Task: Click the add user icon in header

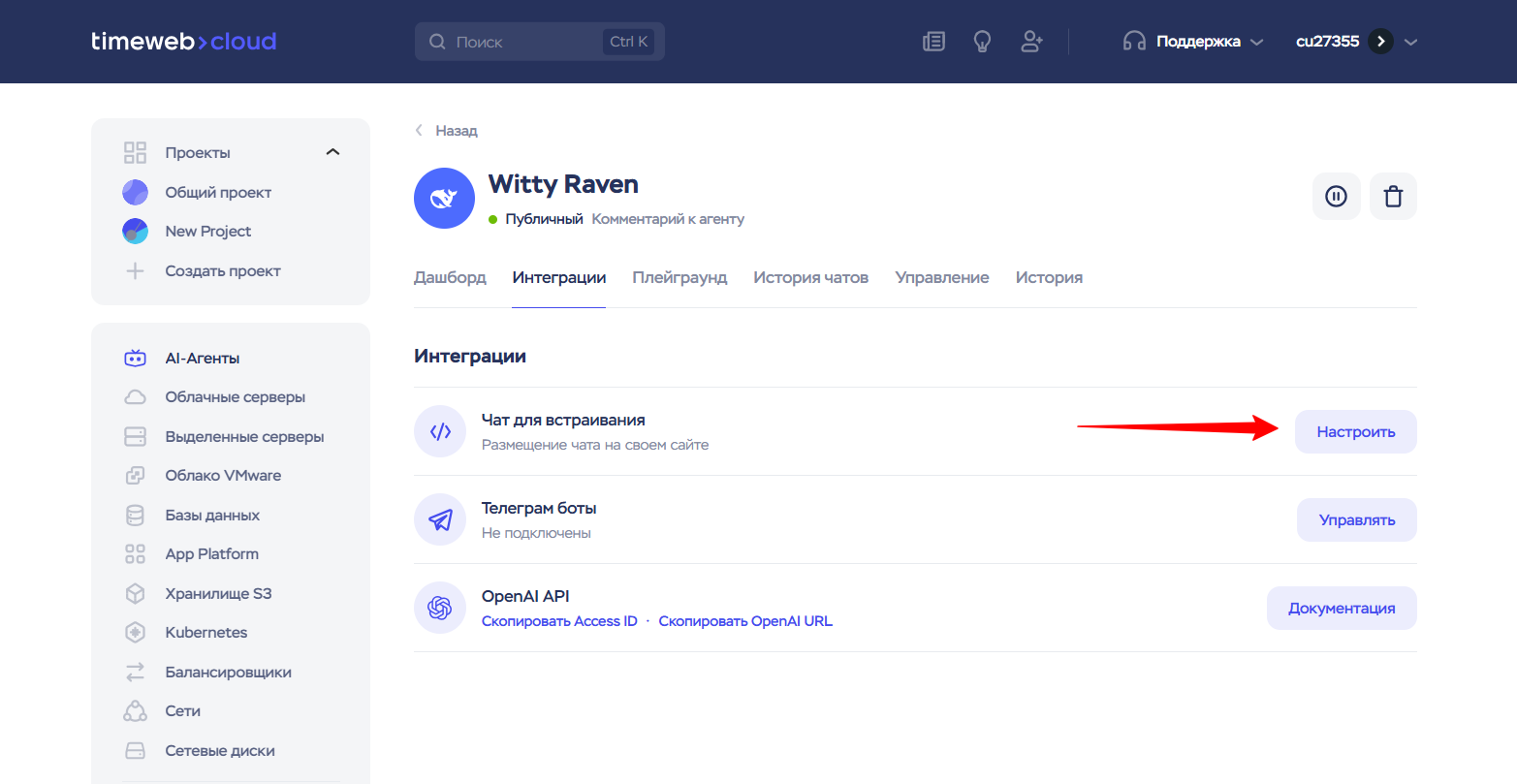Action: coord(1031,42)
